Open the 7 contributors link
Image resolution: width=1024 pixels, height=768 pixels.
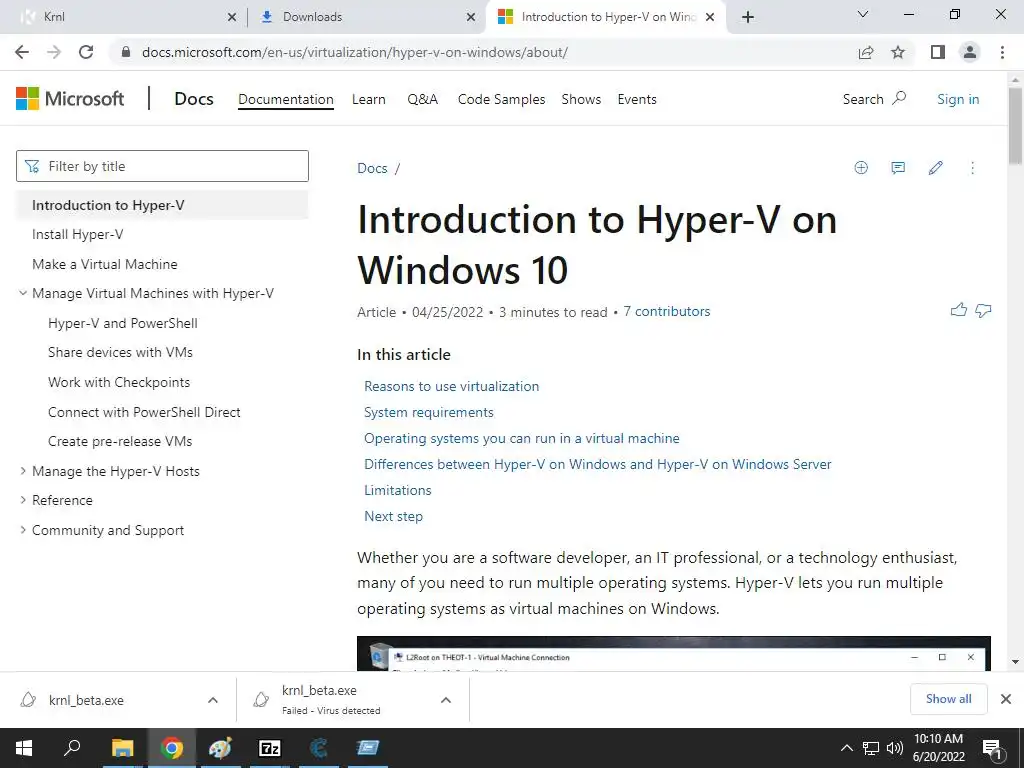pyautogui.click(x=666, y=312)
